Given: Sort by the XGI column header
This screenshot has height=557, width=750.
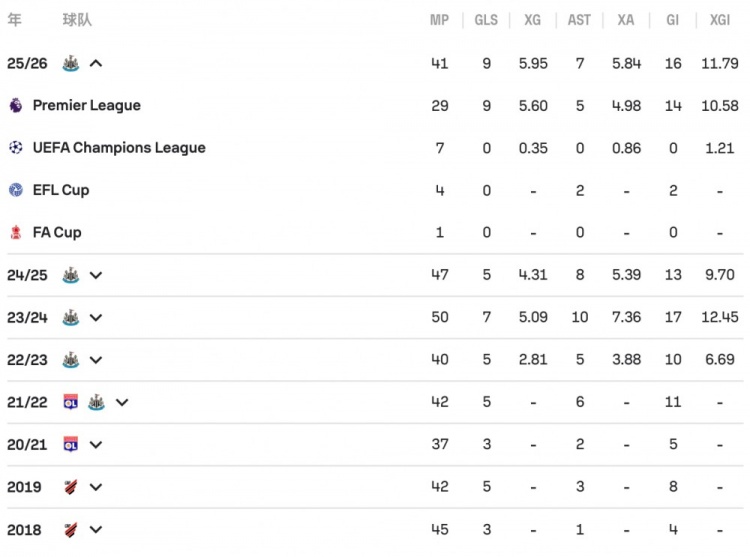Looking at the screenshot, I should [719, 20].
